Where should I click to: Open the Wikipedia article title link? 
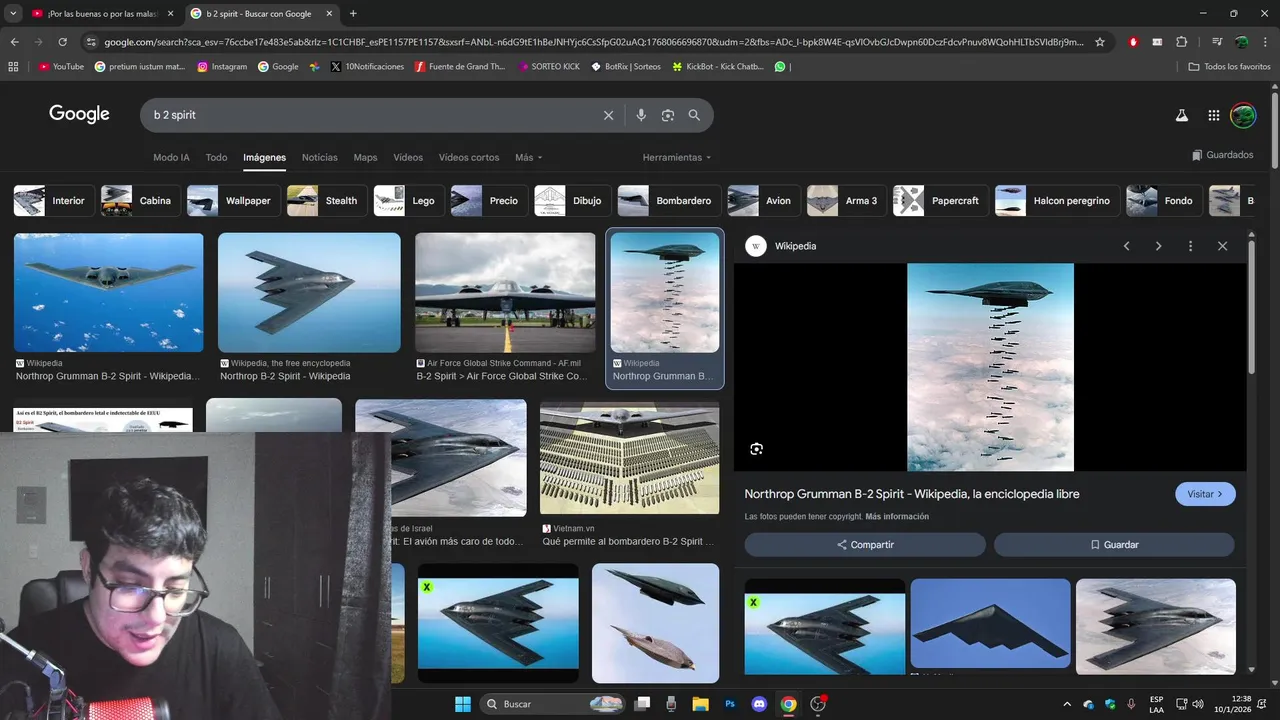pos(912,494)
